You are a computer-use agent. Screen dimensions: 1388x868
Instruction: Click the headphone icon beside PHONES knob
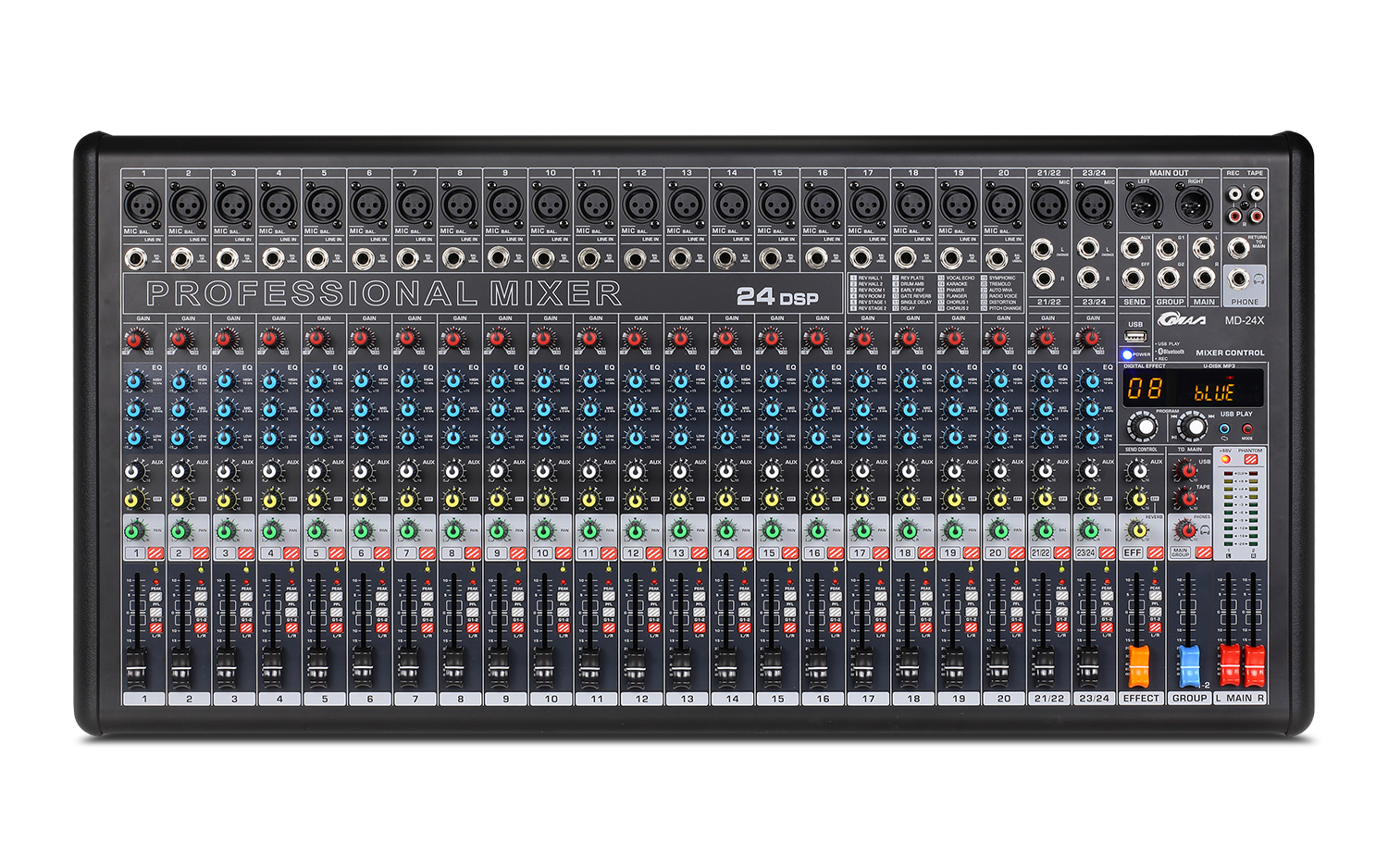[x=1205, y=530]
